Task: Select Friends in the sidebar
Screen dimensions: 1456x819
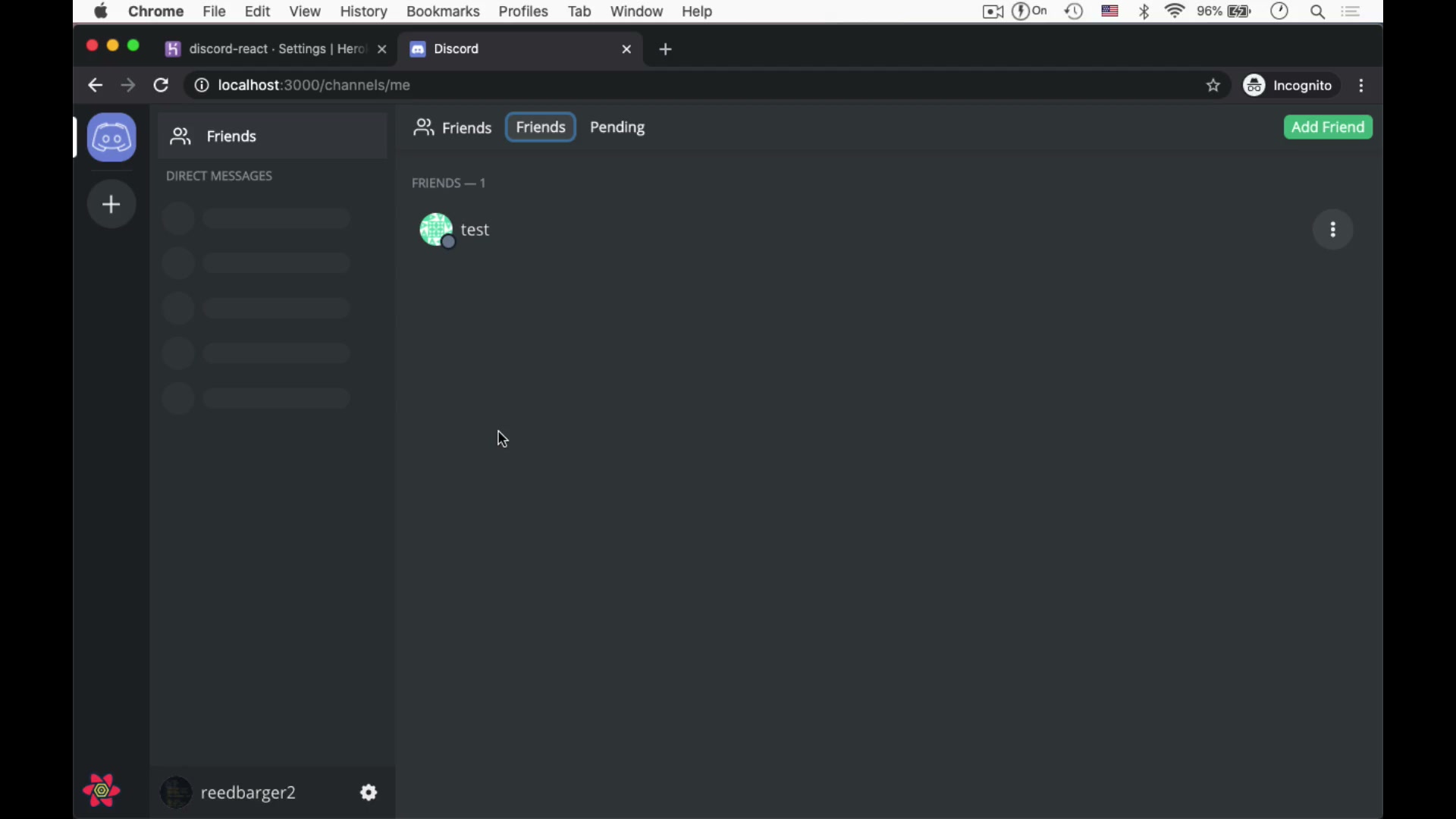Action: [x=272, y=136]
